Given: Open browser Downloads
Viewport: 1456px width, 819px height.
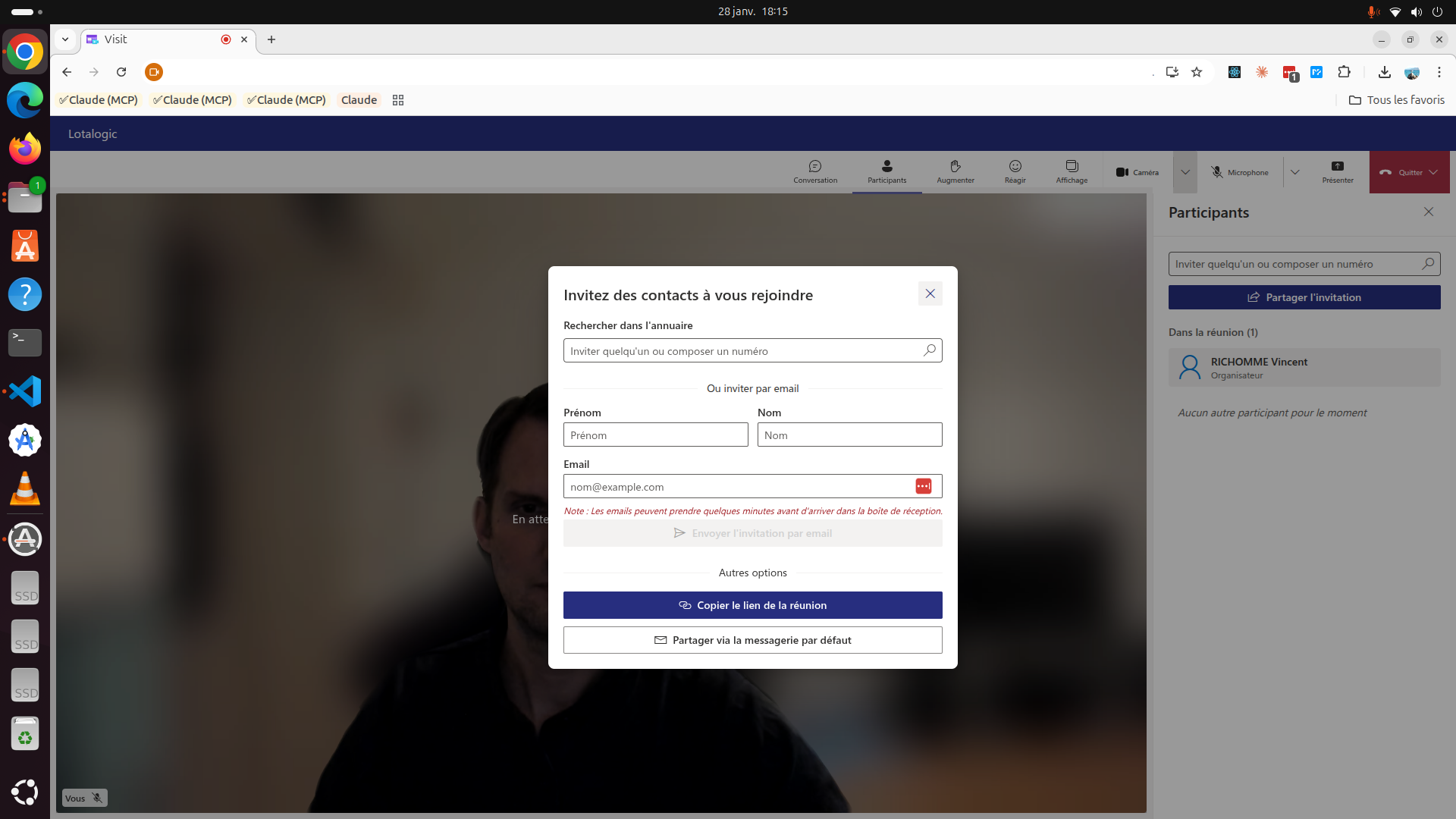Looking at the screenshot, I should click(x=1384, y=72).
